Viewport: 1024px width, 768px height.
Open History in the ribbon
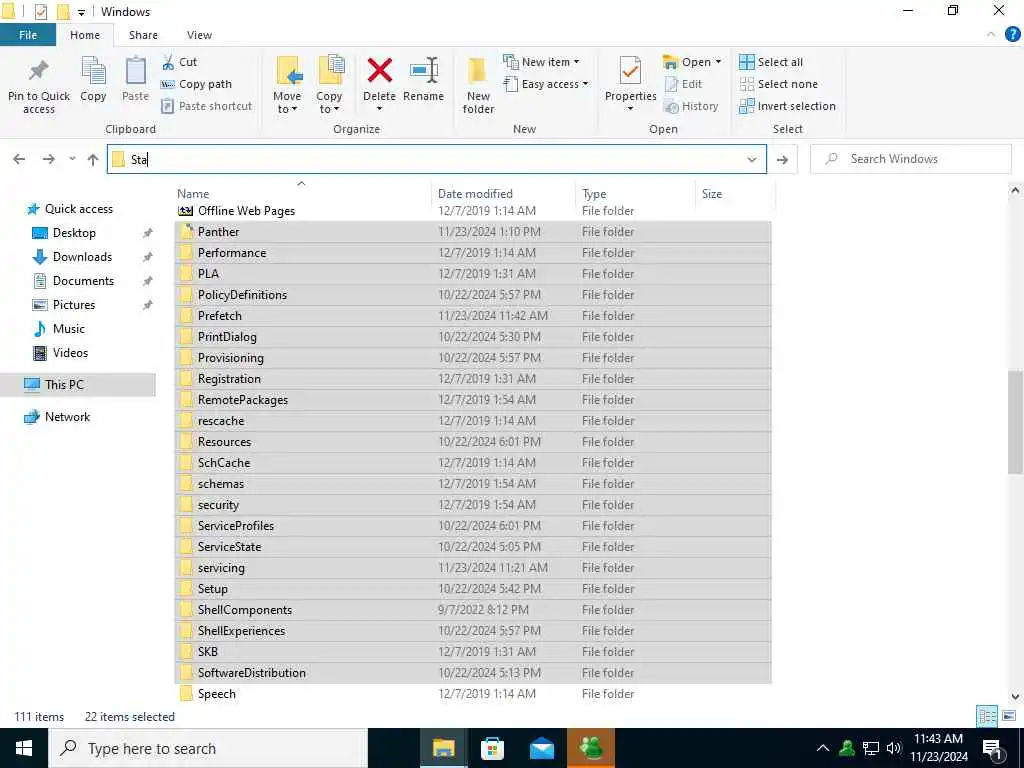tap(691, 106)
